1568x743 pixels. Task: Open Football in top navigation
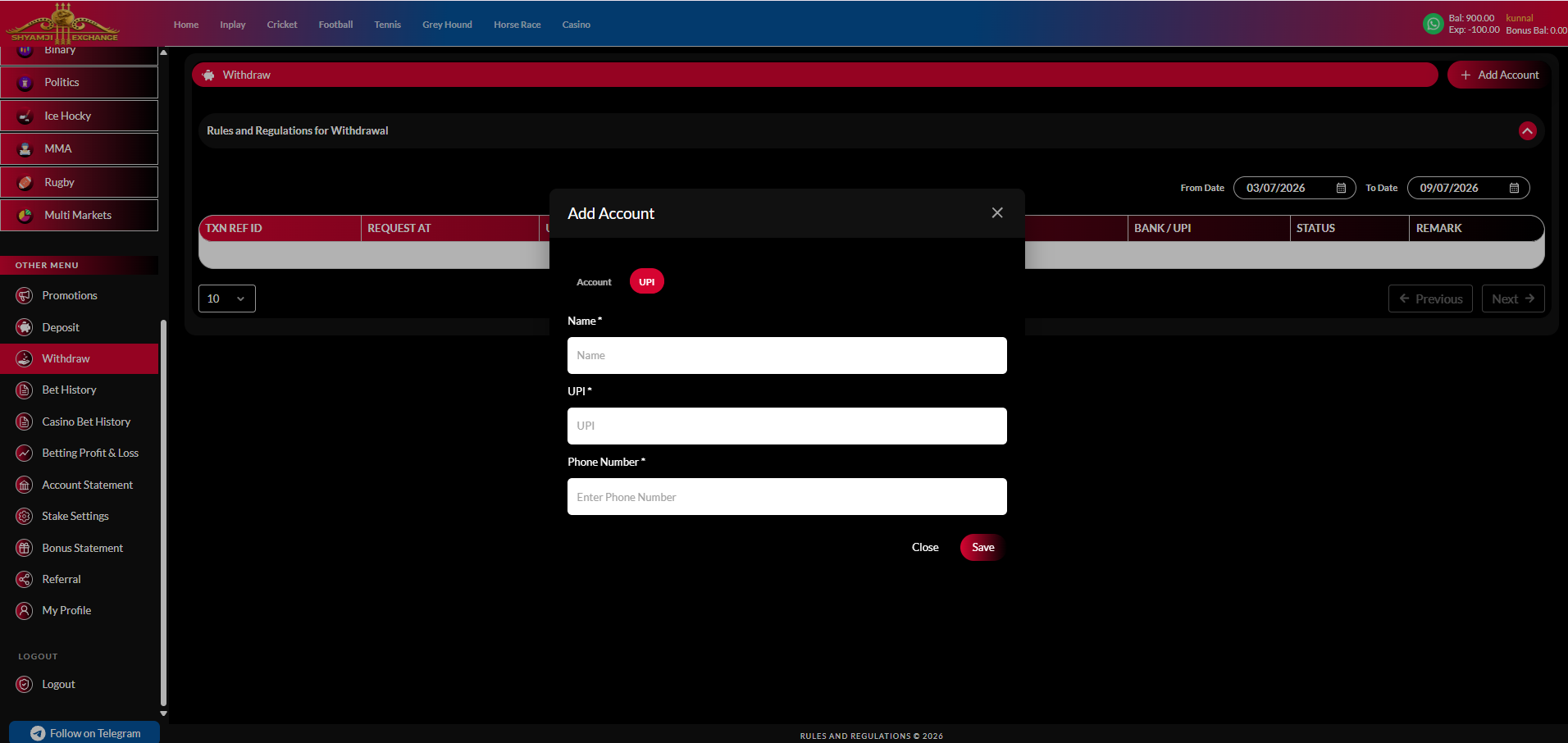tap(335, 25)
